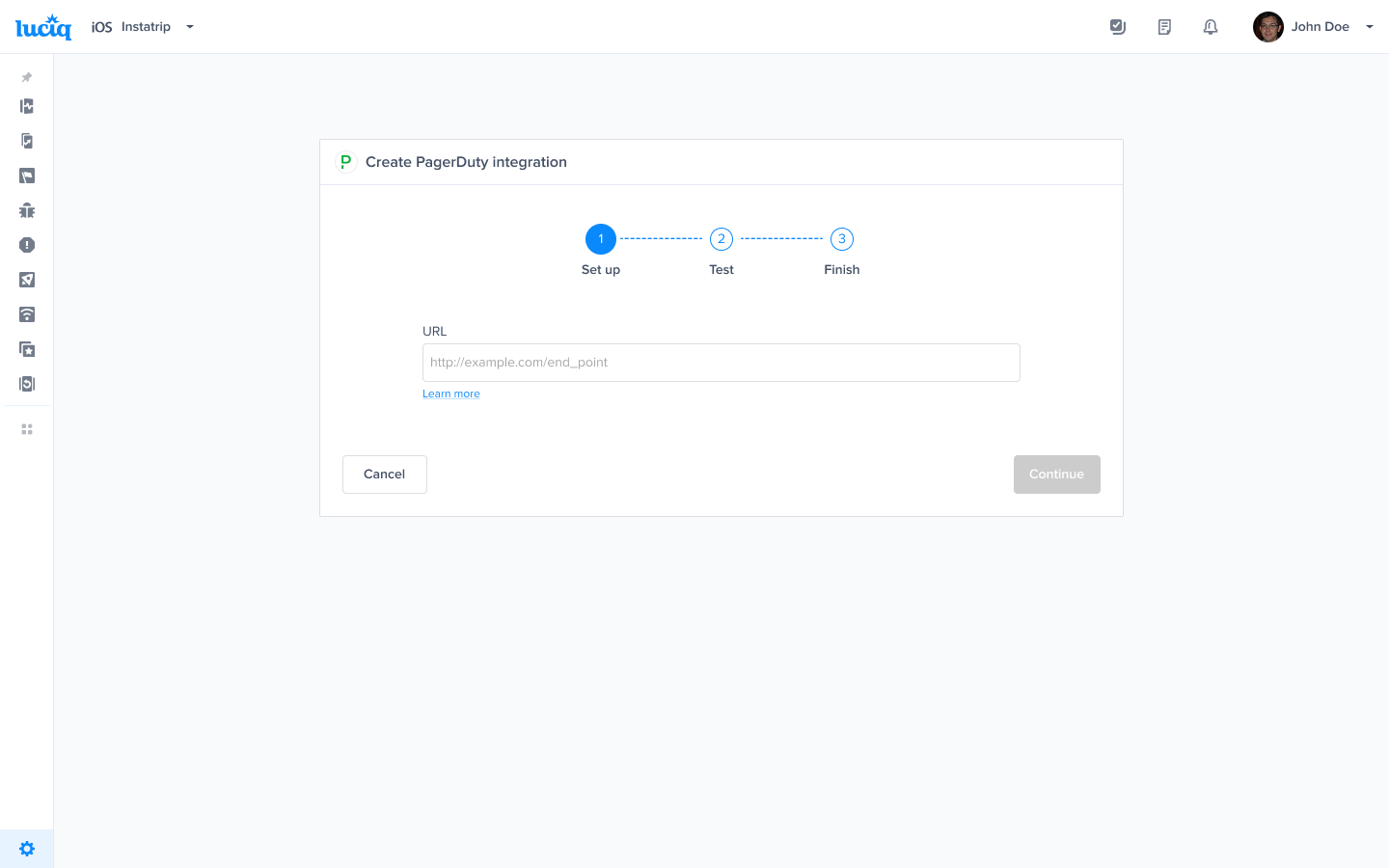Open the exclamation alert sidebar icon
The image size is (1389, 868).
click(x=27, y=245)
